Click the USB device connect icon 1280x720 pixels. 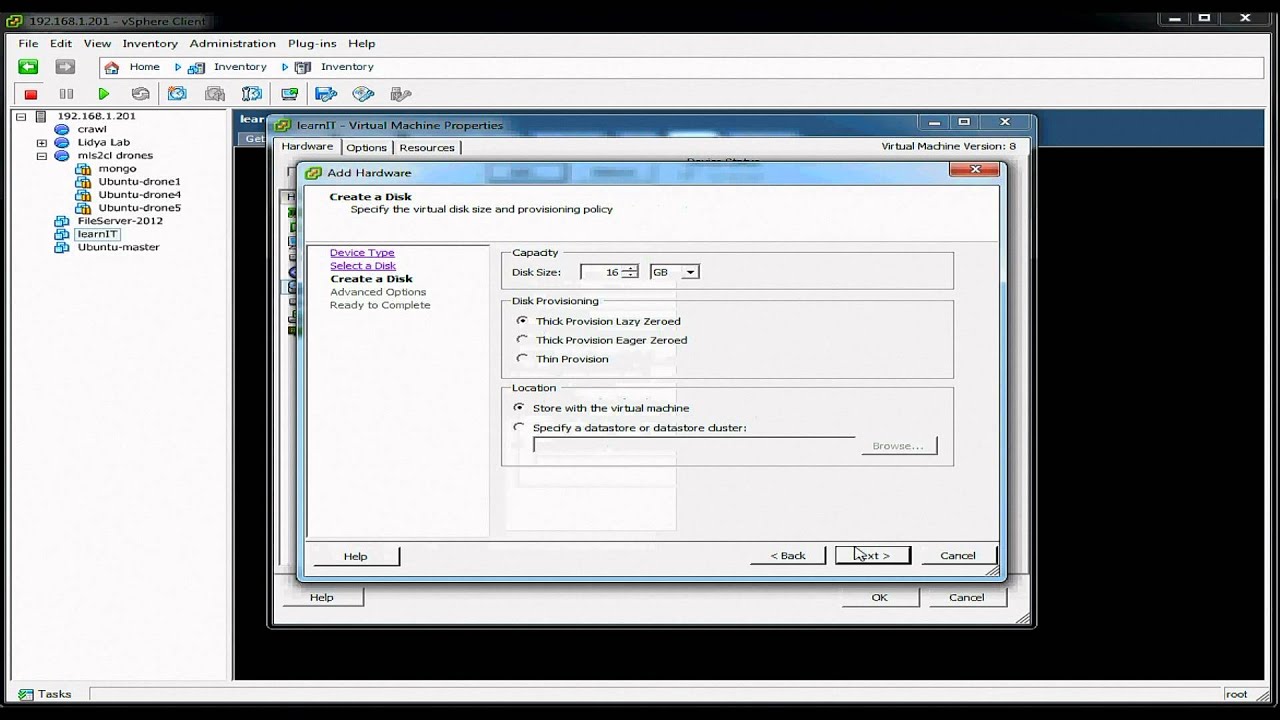pyautogui.click(x=400, y=94)
